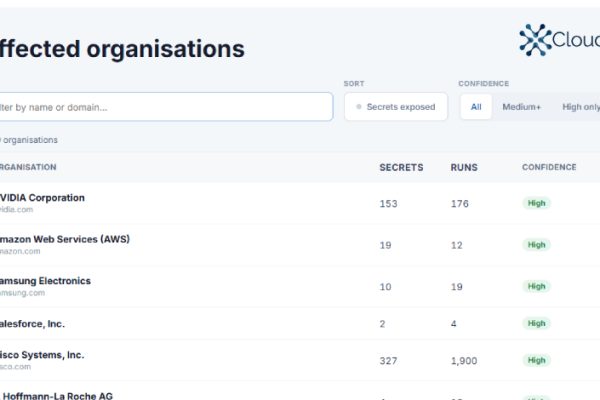
Task: Click the High badge for NVIDIA Corporation
Action: click(536, 203)
